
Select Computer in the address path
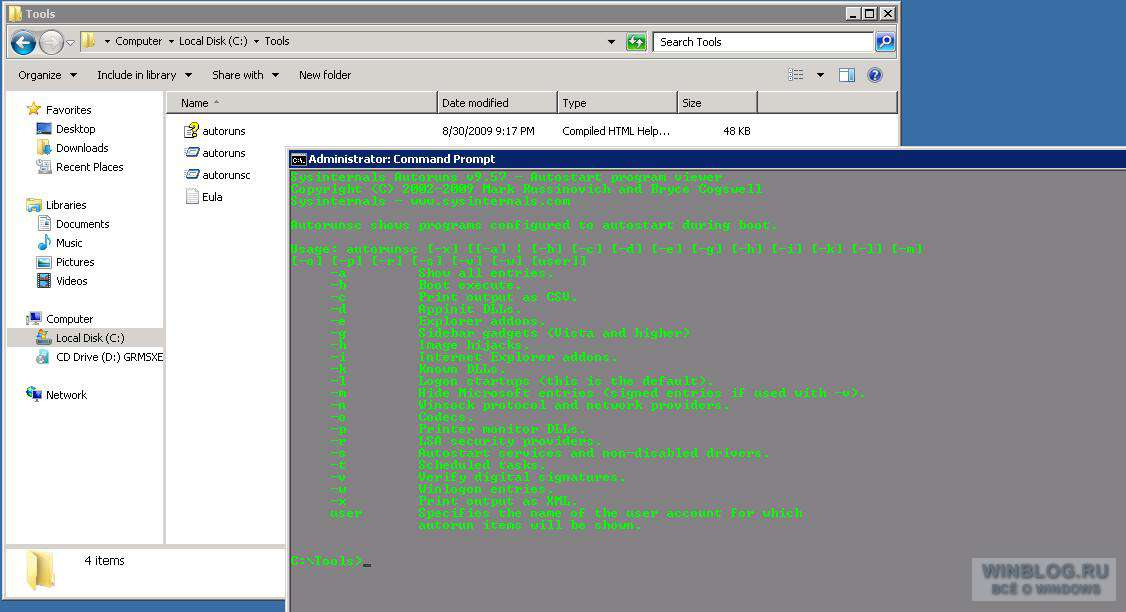coord(139,41)
